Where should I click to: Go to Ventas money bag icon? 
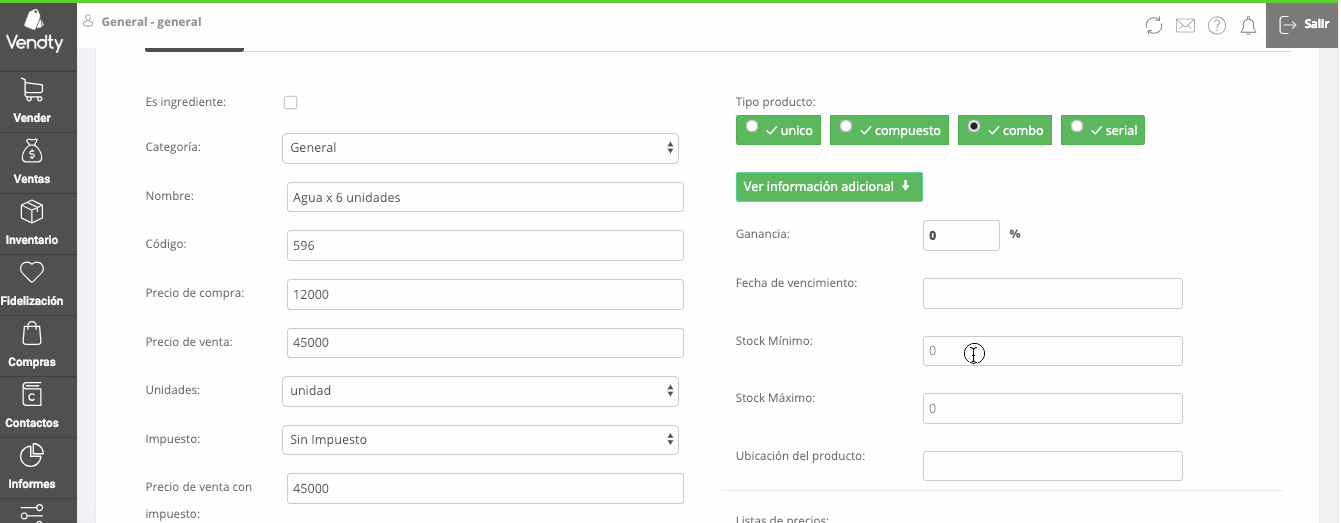coord(32,163)
